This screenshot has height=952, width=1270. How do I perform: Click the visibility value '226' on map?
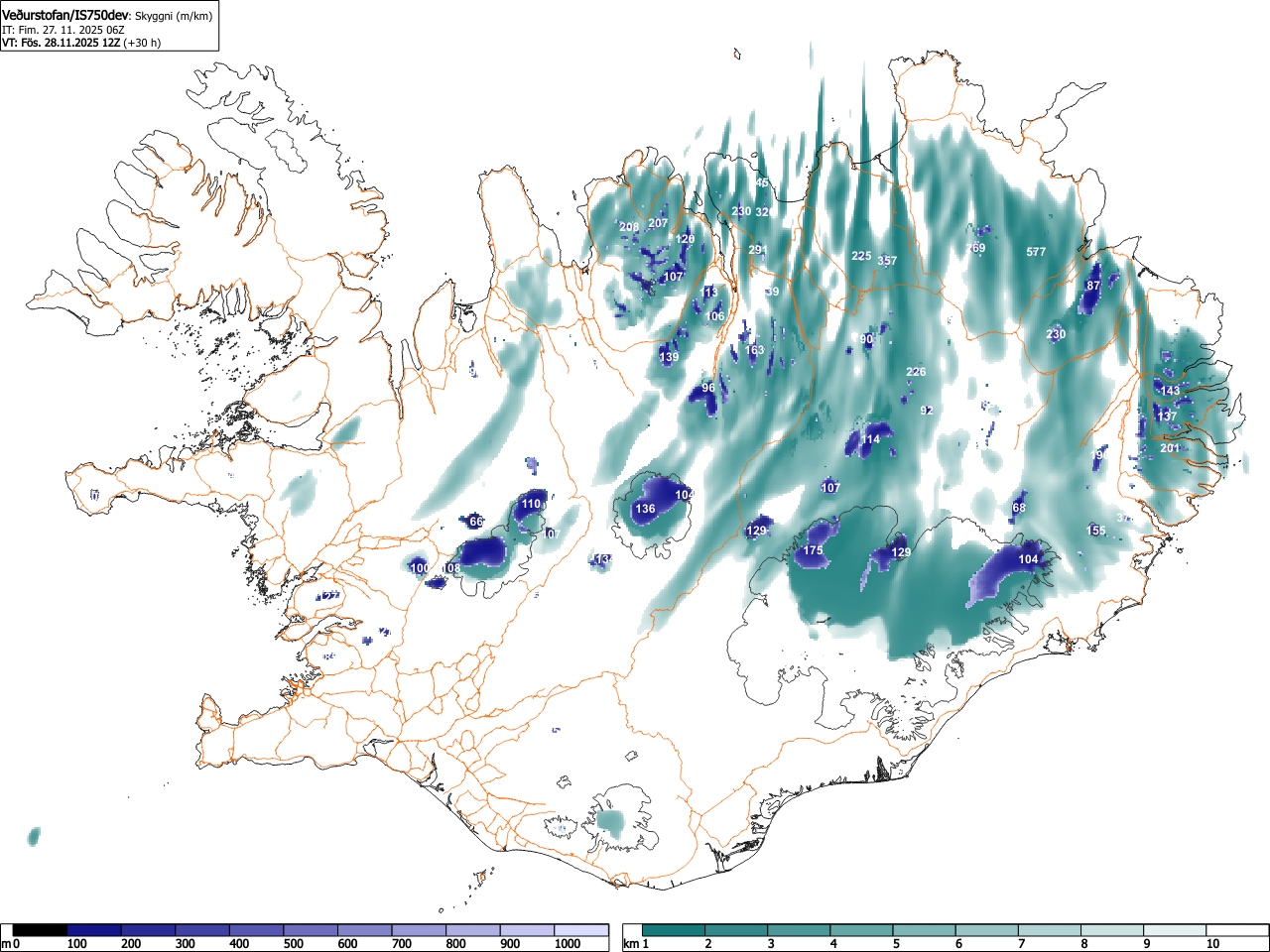pos(916,372)
